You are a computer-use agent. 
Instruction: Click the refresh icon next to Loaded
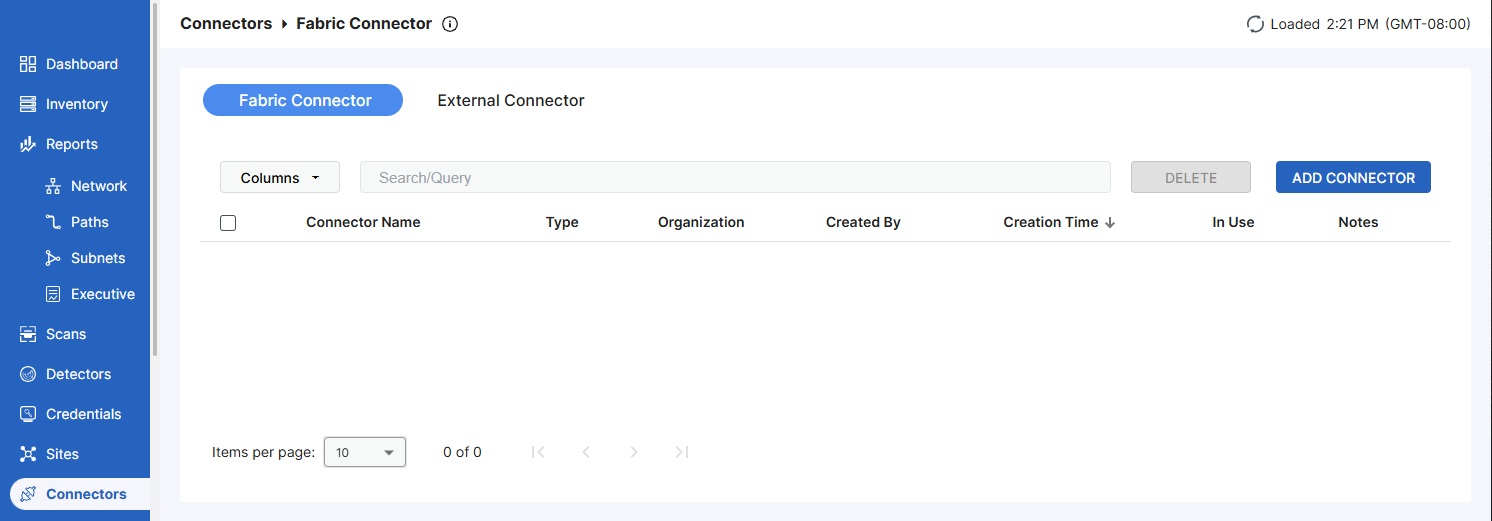(x=1255, y=24)
